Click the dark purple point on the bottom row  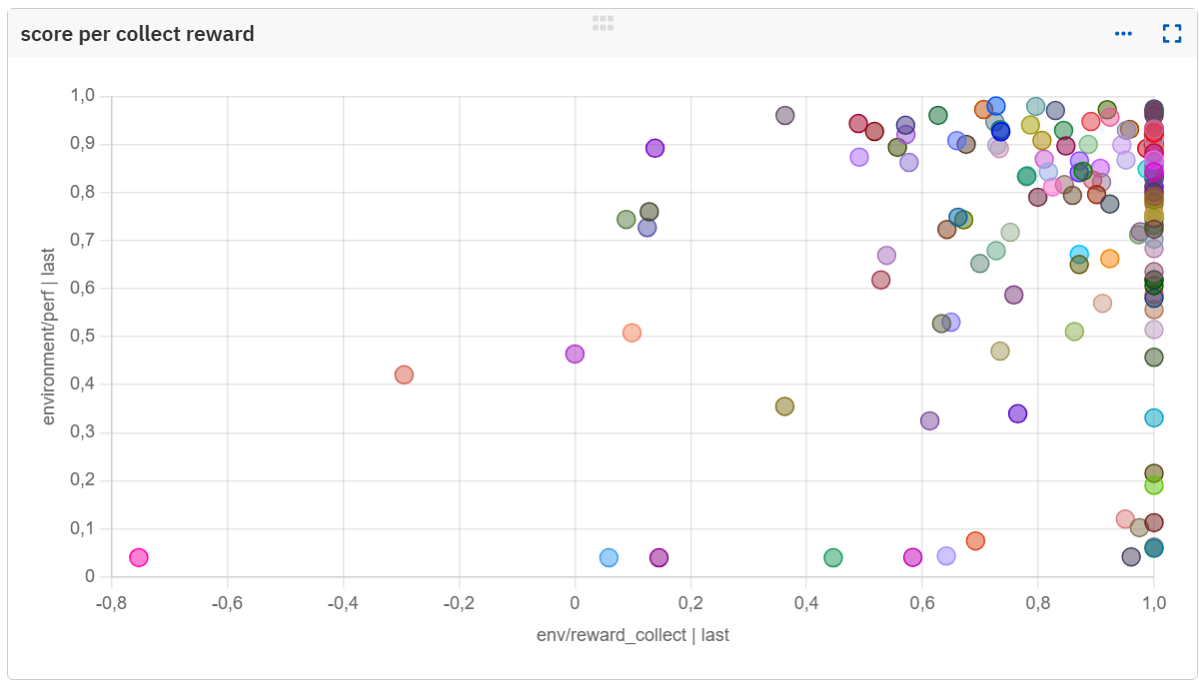pyautogui.click(x=659, y=557)
